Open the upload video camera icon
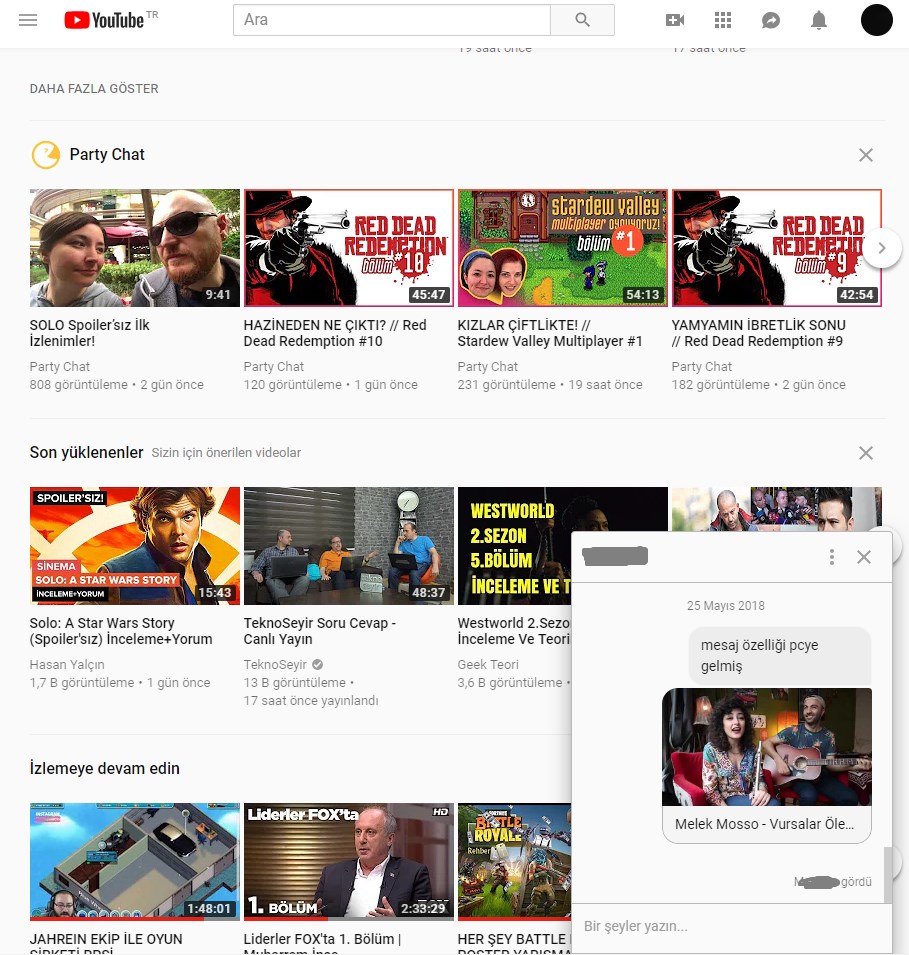The height and width of the screenshot is (955, 909). tap(674, 20)
